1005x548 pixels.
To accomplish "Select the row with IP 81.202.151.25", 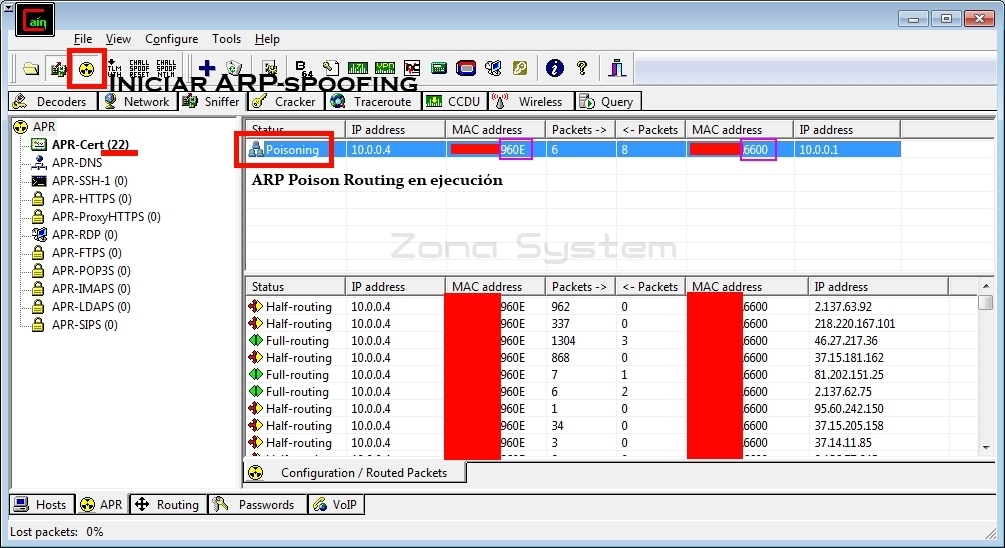I will coord(612,374).
